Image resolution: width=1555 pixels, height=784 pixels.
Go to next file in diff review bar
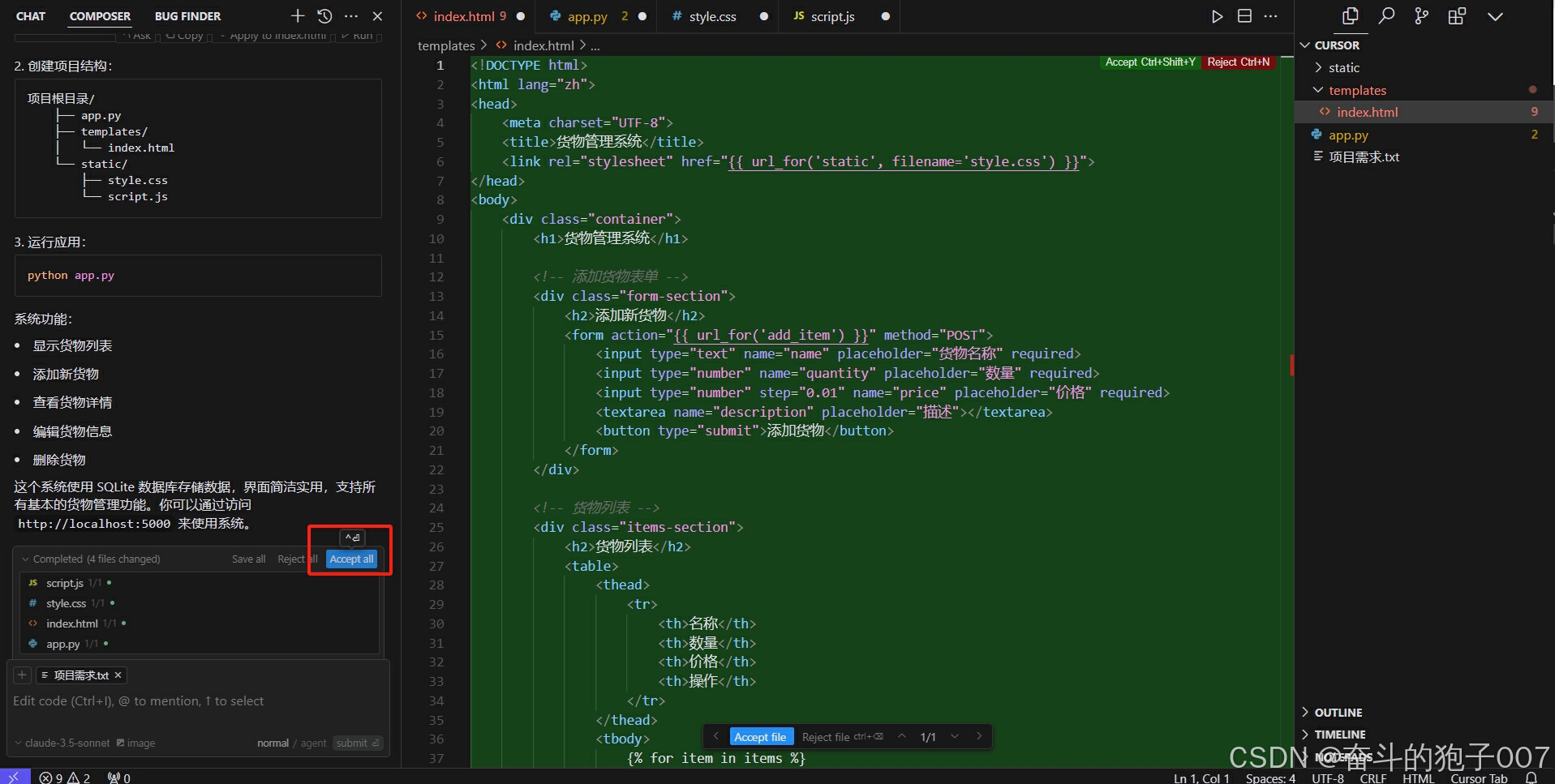(x=979, y=736)
